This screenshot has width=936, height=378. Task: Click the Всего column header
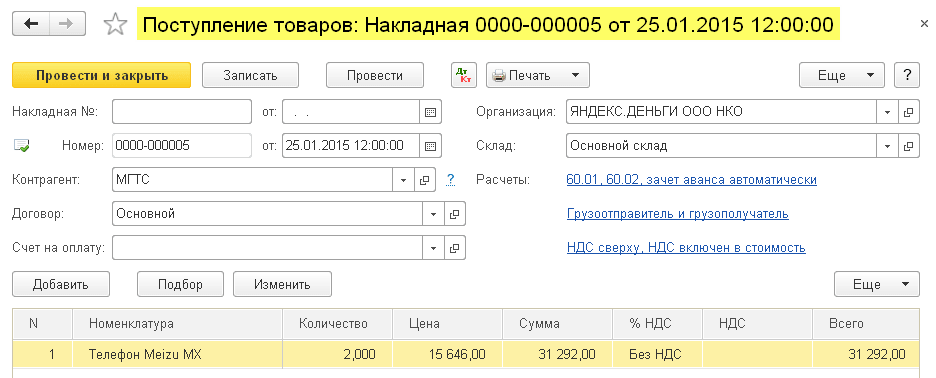[866, 324]
